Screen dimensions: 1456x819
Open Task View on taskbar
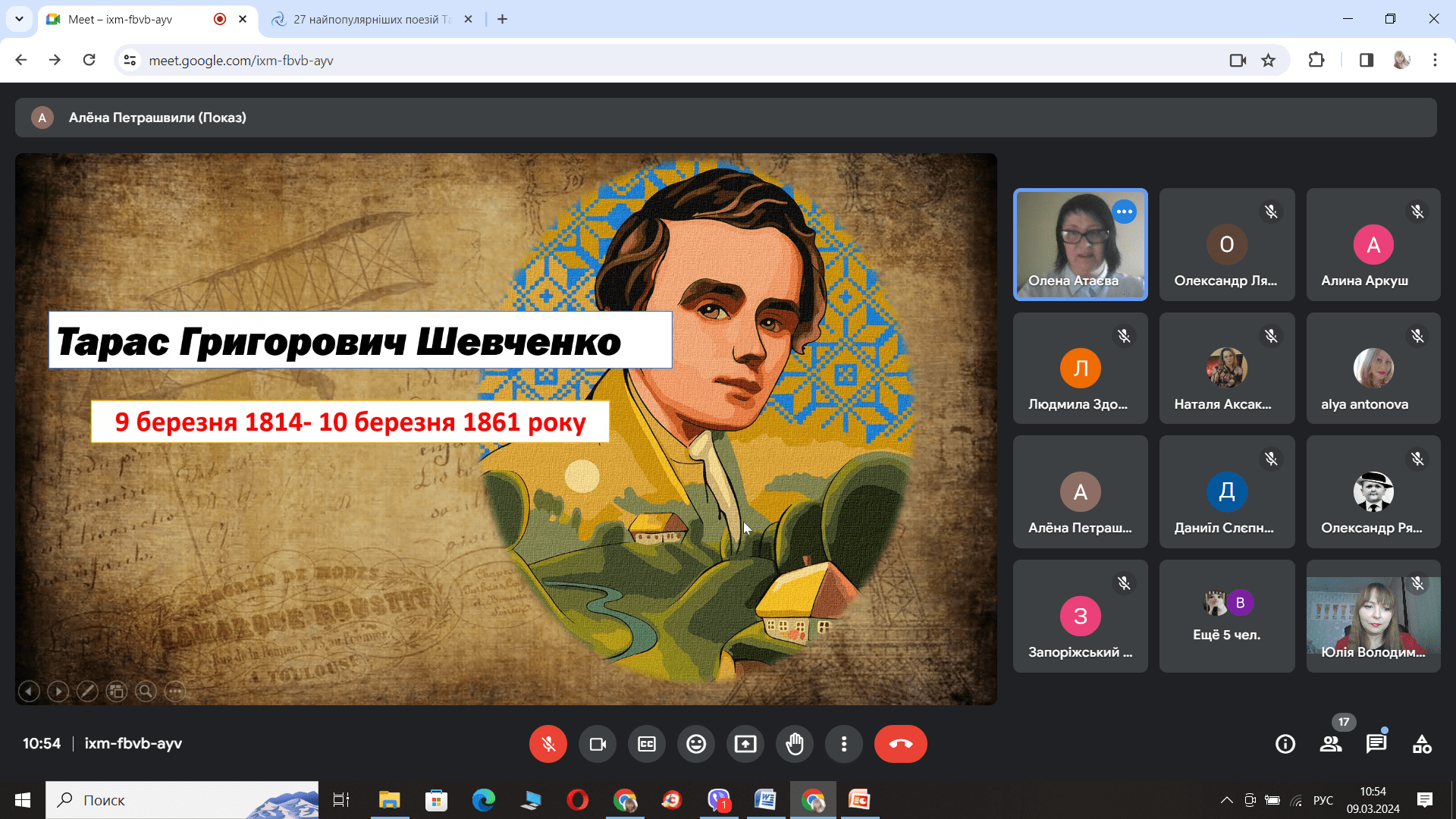[x=341, y=800]
